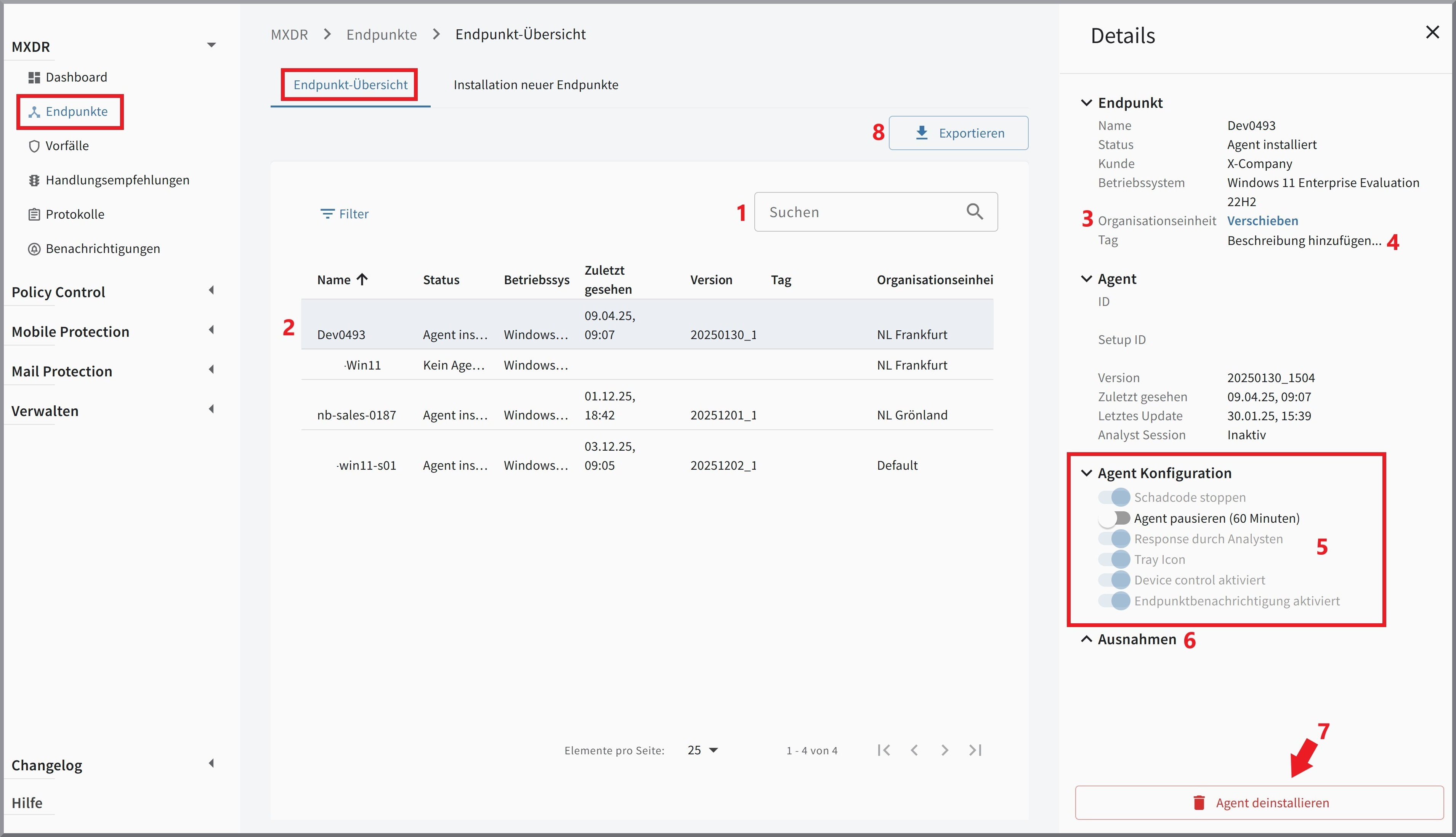The image size is (1456, 837).
Task: Click the Exportieren button
Action: click(958, 133)
